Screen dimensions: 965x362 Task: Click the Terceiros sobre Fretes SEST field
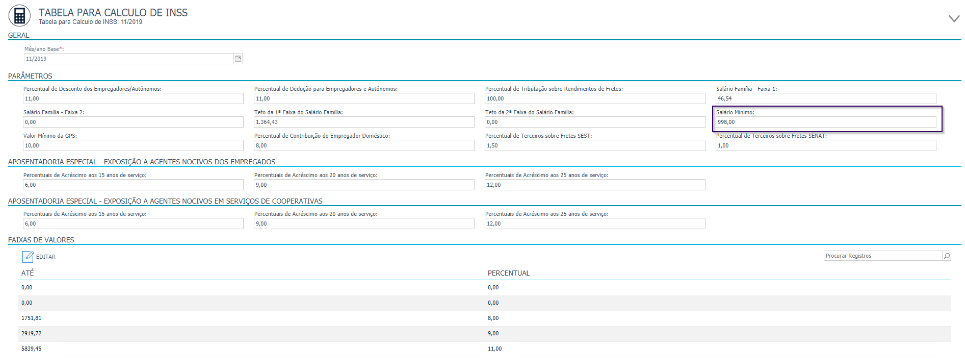coord(595,145)
